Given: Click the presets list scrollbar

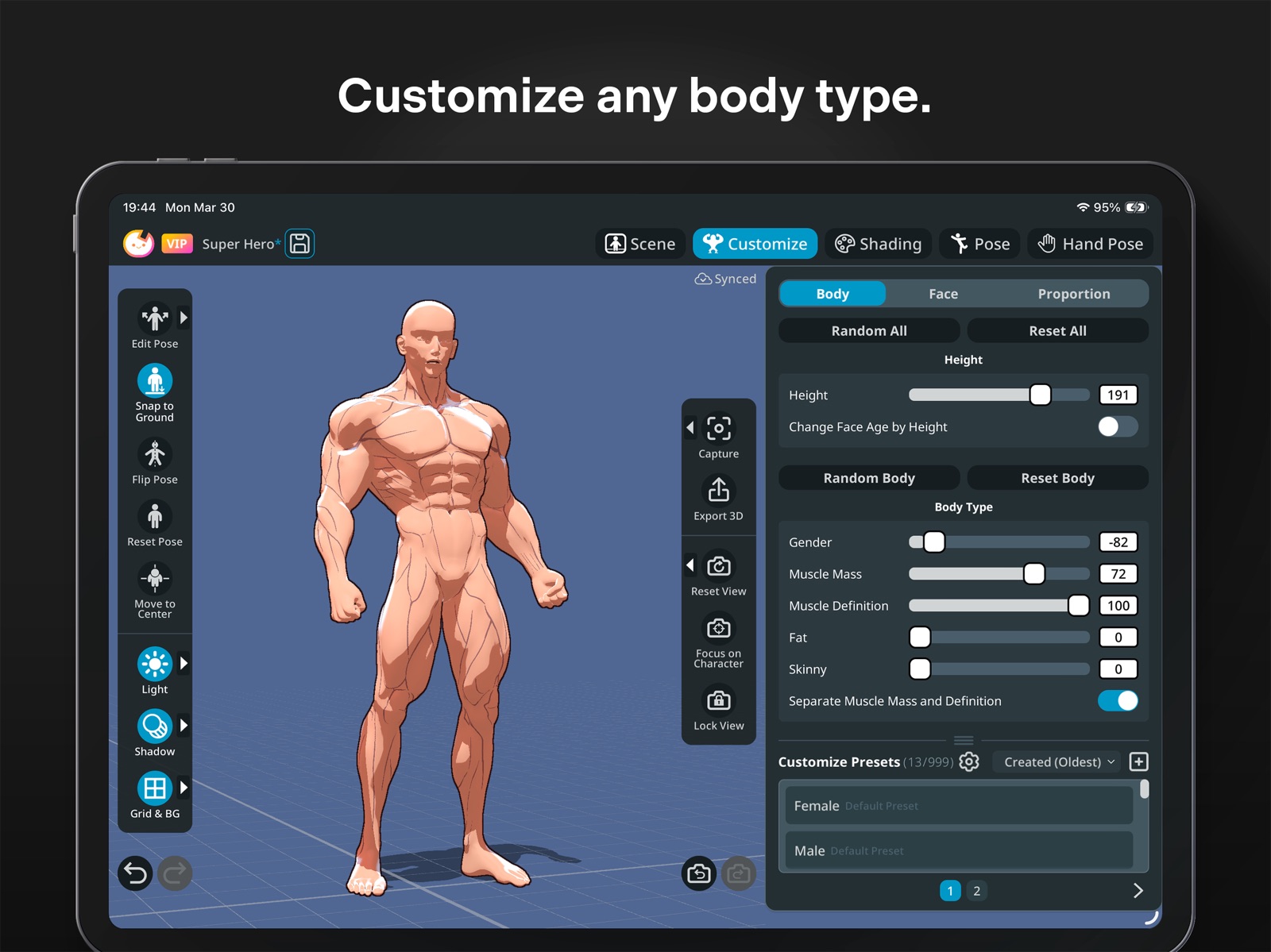Looking at the screenshot, I should [x=1144, y=788].
